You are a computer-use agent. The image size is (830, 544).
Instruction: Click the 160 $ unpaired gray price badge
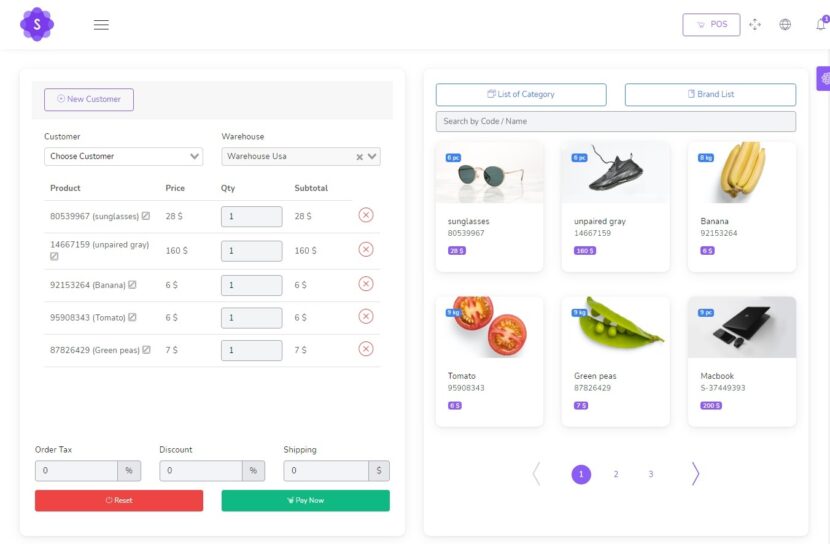point(585,251)
